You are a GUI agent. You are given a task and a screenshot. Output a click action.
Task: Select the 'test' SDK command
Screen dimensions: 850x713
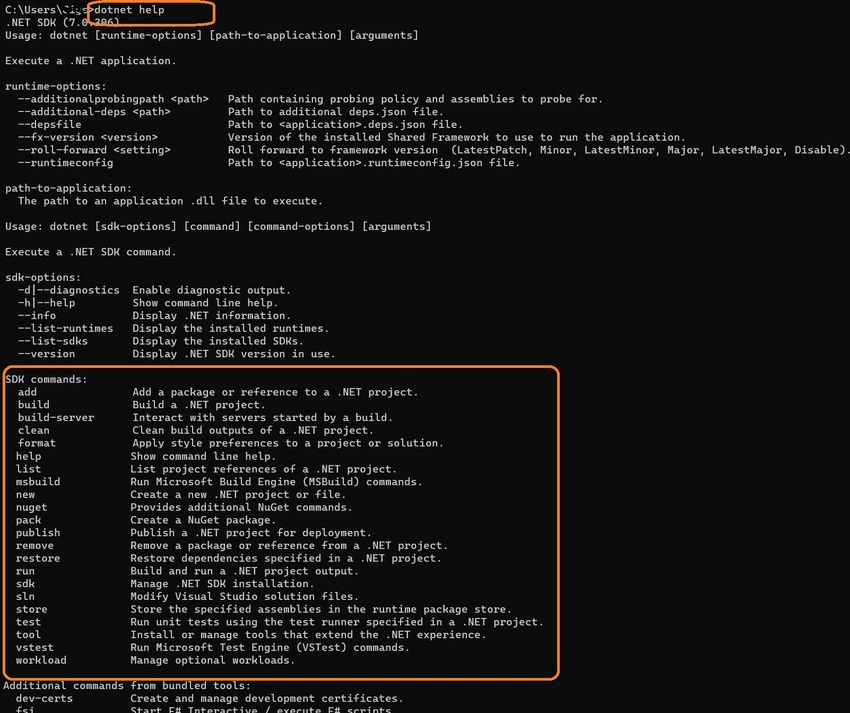[x=28, y=622]
